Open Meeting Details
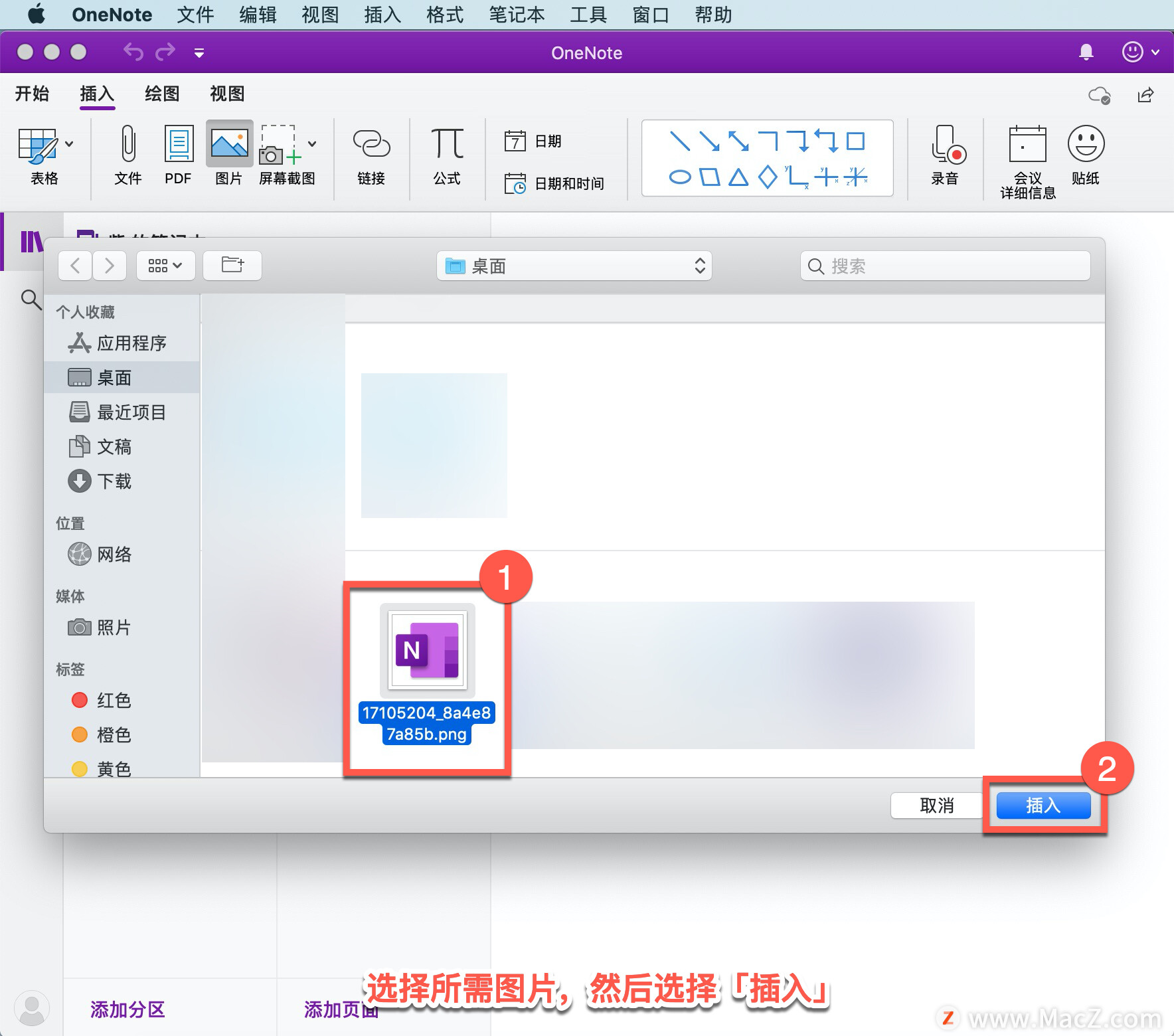Image resolution: width=1174 pixels, height=1036 pixels. click(x=1027, y=163)
